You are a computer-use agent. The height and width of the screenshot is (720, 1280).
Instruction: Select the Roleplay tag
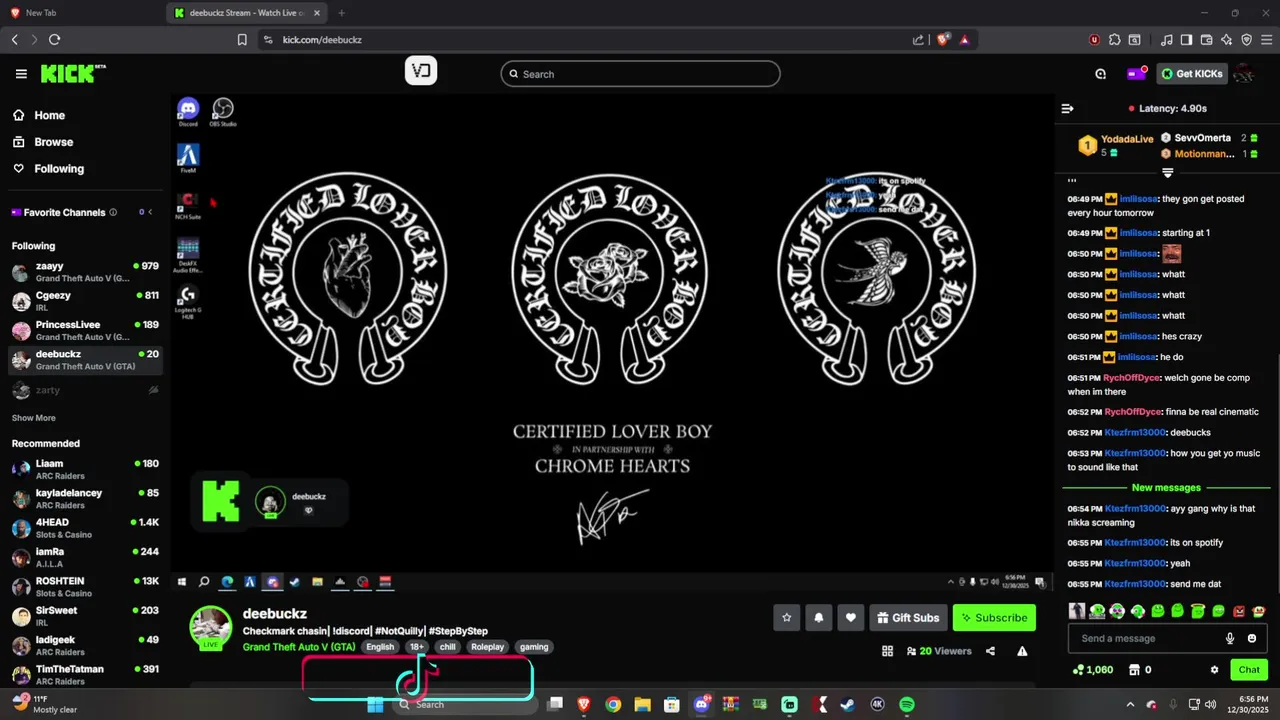coord(488,647)
